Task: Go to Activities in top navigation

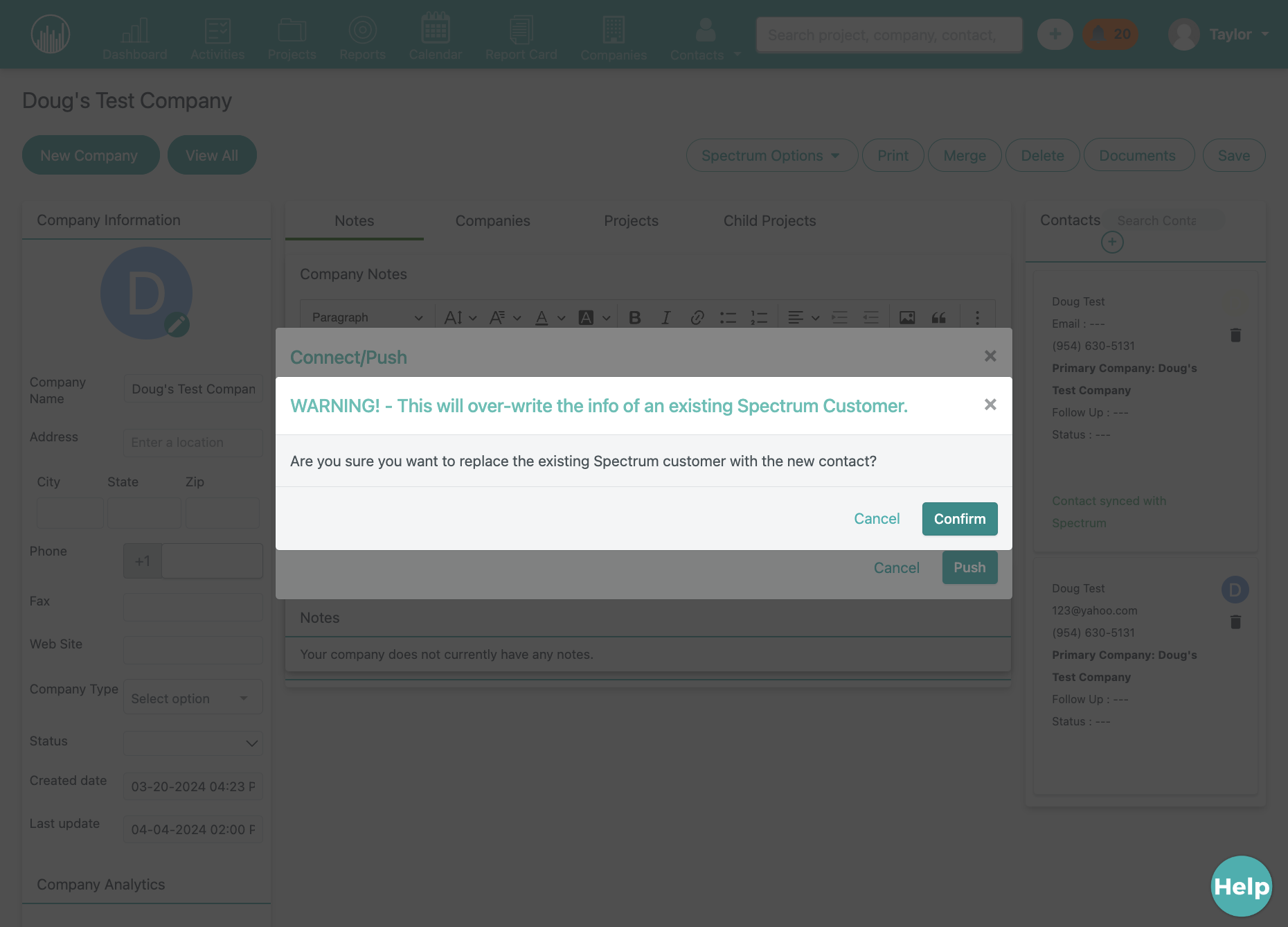Action: tap(217, 38)
